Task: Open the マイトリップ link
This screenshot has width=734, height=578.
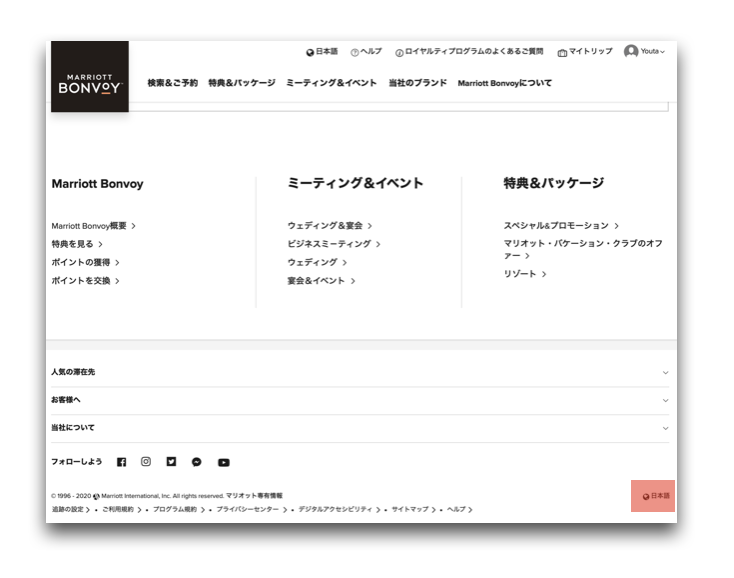Action: coord(591,51)
